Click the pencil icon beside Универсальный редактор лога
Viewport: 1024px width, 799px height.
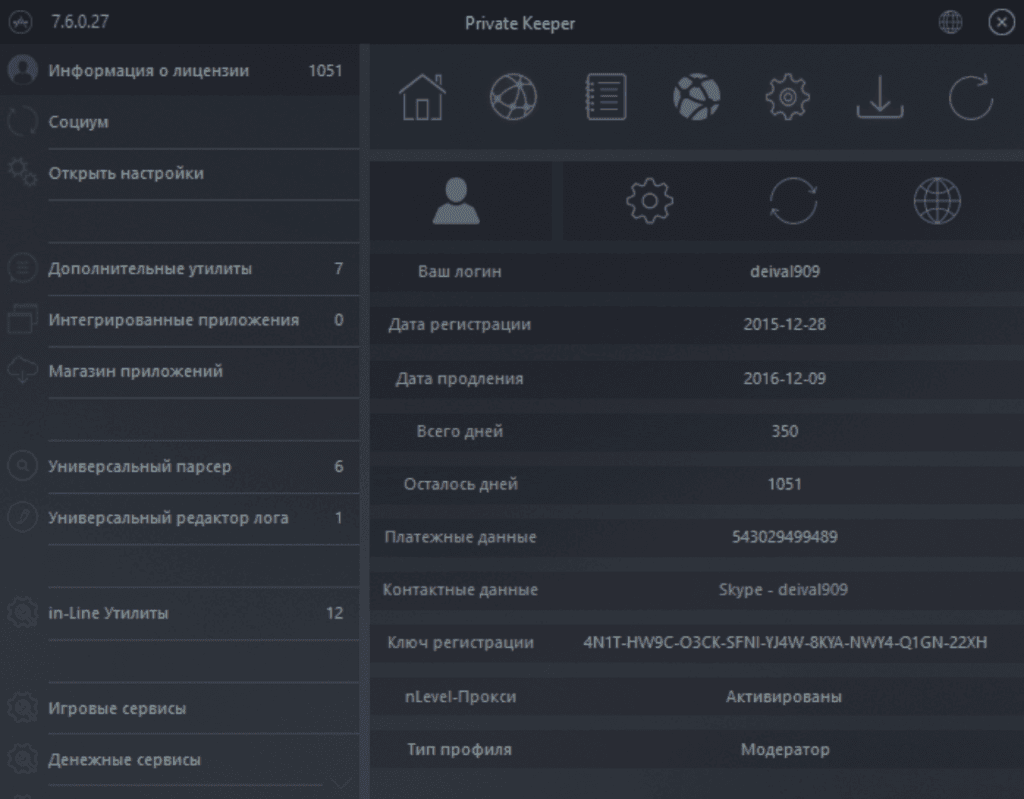coord(22,517)
